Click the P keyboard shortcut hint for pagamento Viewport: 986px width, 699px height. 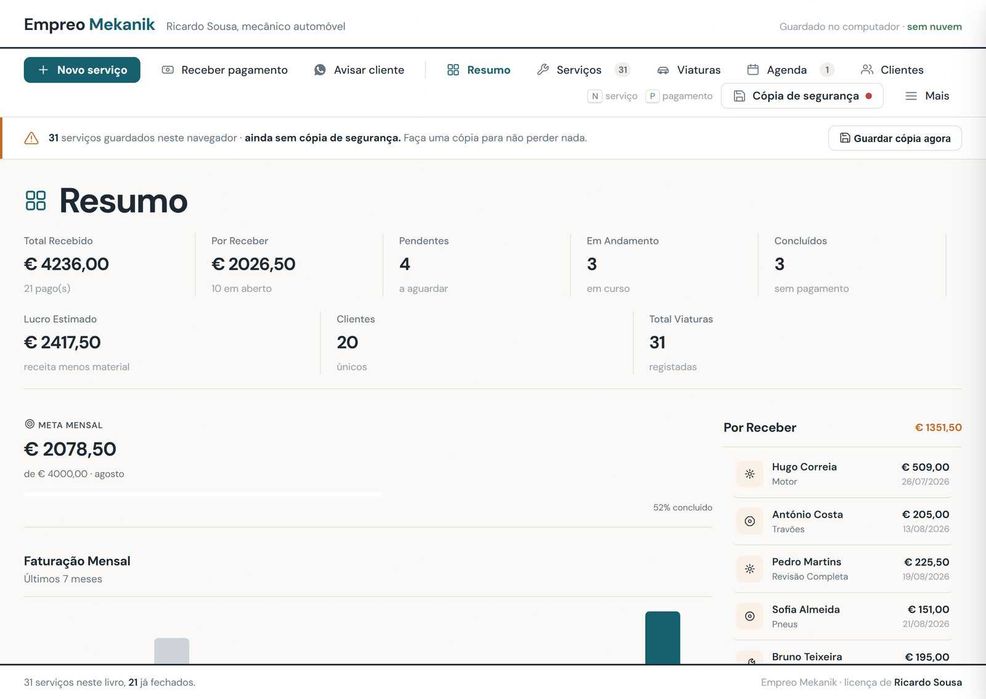(x=652, y=96)
